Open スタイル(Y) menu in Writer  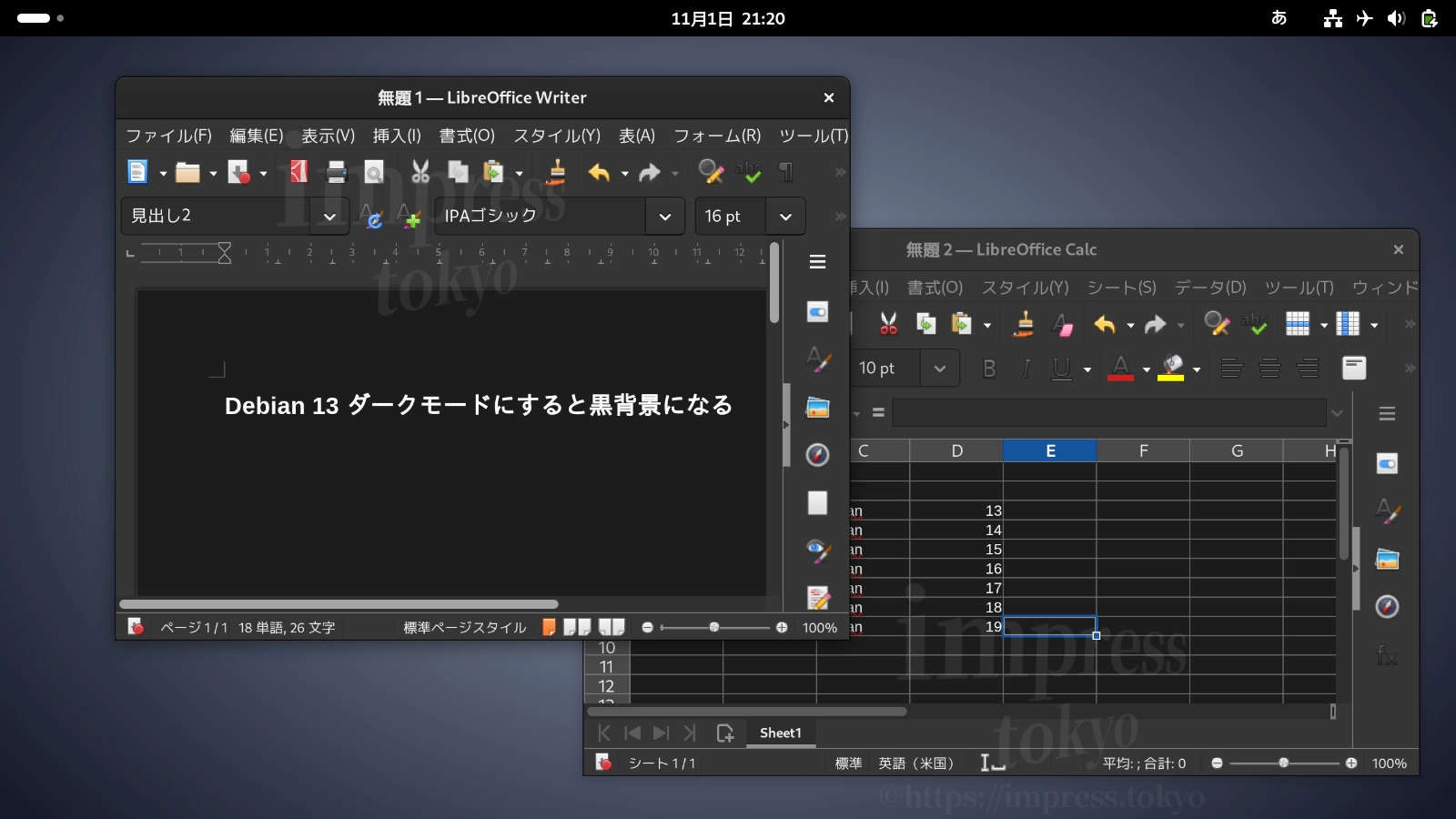click(557, 136)
